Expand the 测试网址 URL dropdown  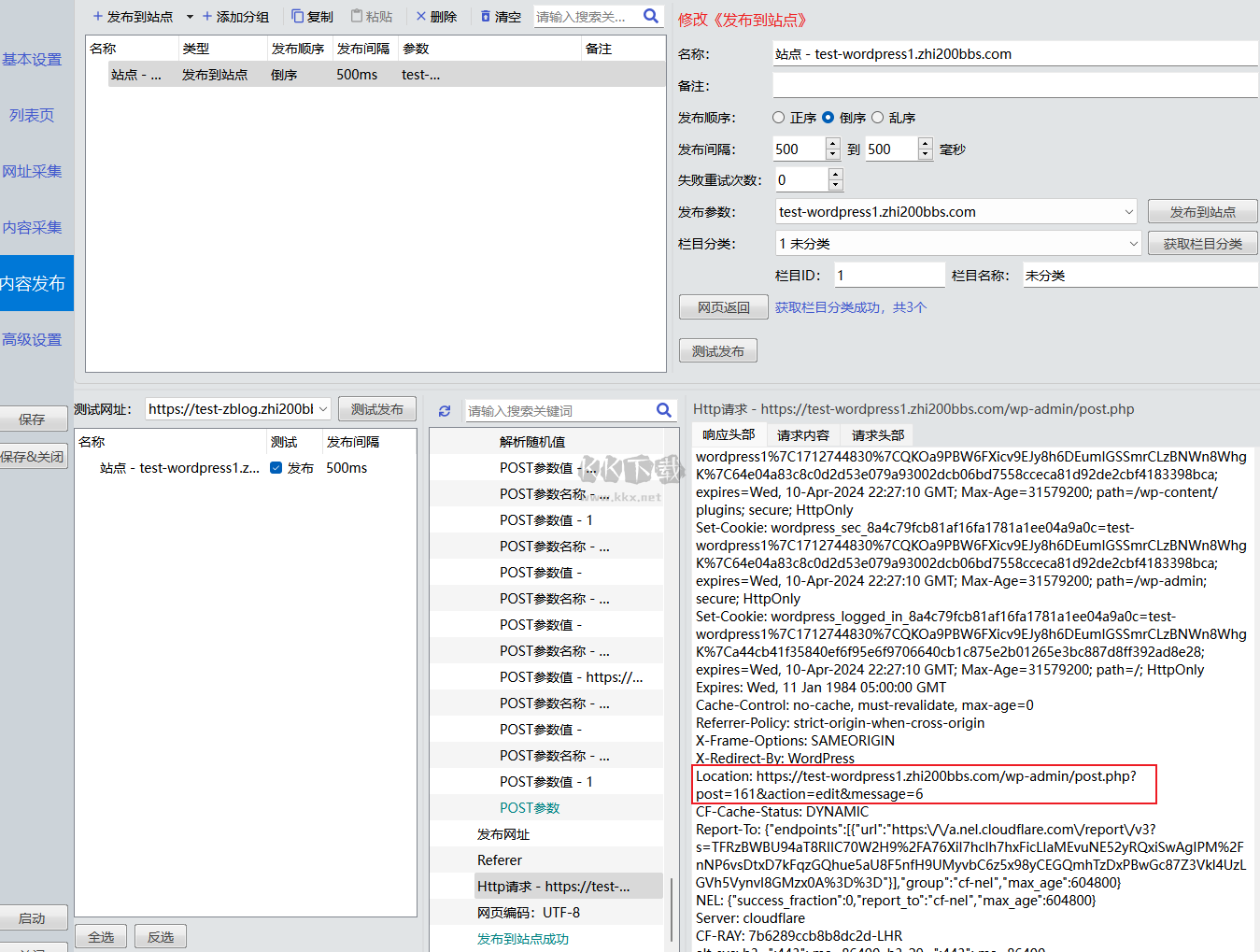323,409
